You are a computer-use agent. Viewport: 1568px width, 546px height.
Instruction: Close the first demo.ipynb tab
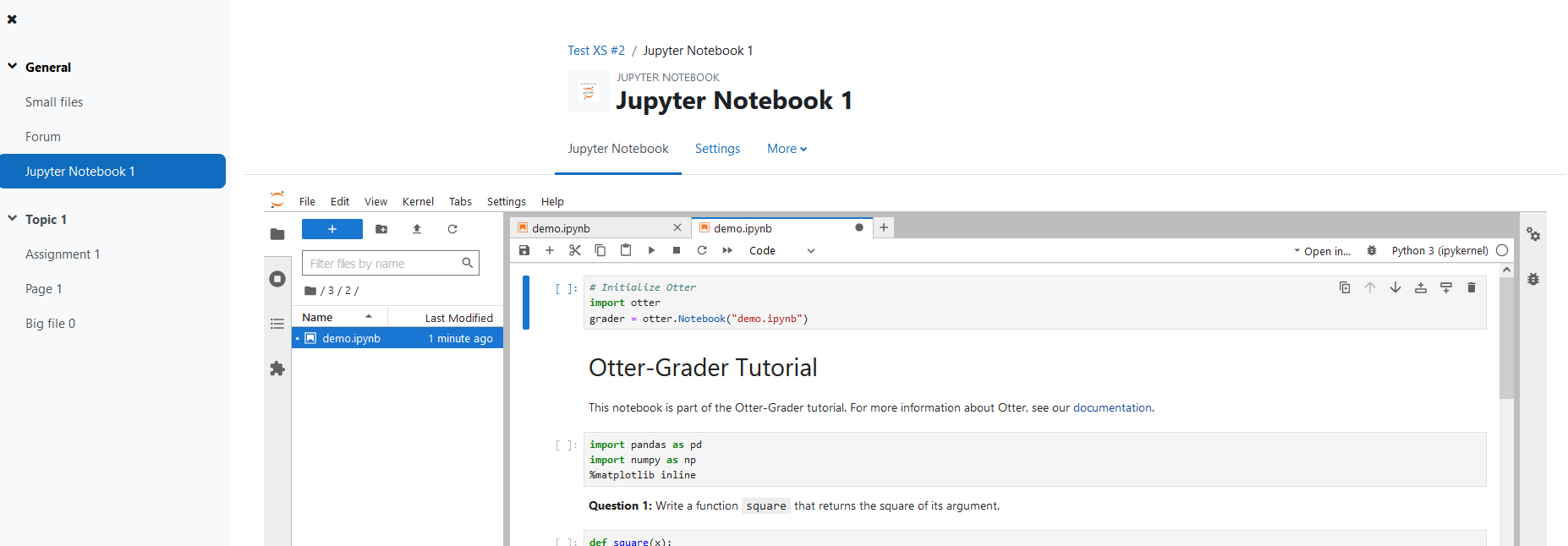point(677,227)
